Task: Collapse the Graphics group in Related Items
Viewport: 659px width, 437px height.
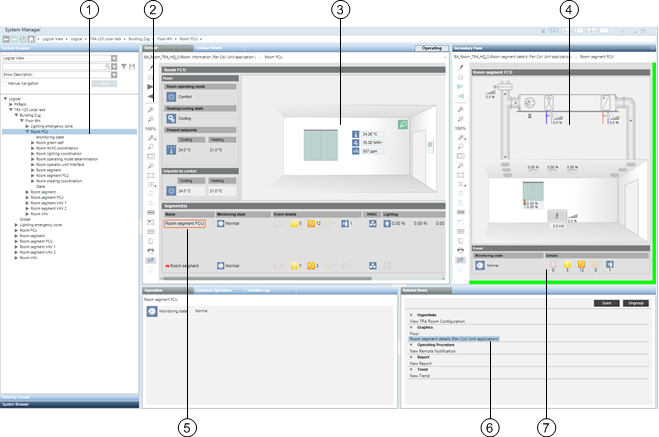Action: (x=411, y=327)
